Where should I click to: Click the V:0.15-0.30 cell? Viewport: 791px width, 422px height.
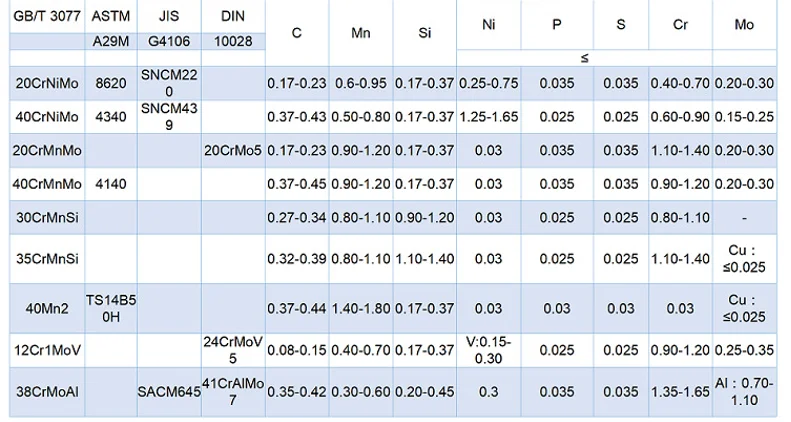point(488,350)
